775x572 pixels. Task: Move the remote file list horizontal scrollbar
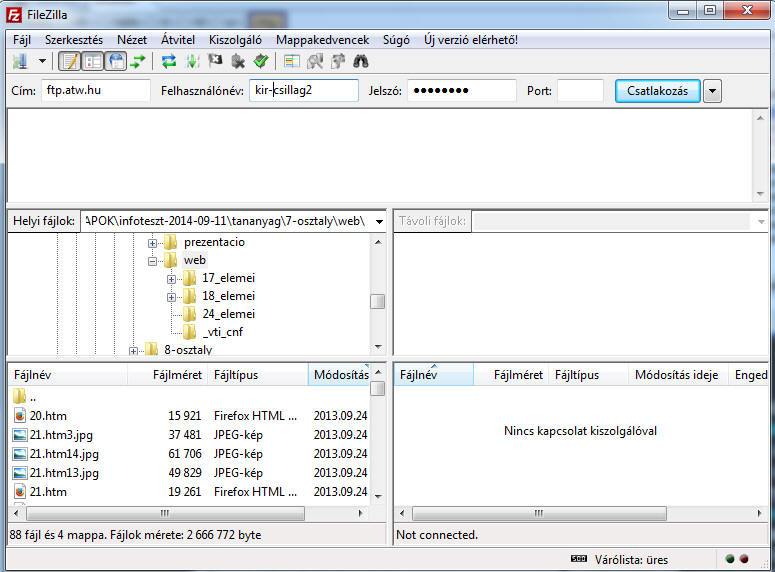tap(539, 514)
